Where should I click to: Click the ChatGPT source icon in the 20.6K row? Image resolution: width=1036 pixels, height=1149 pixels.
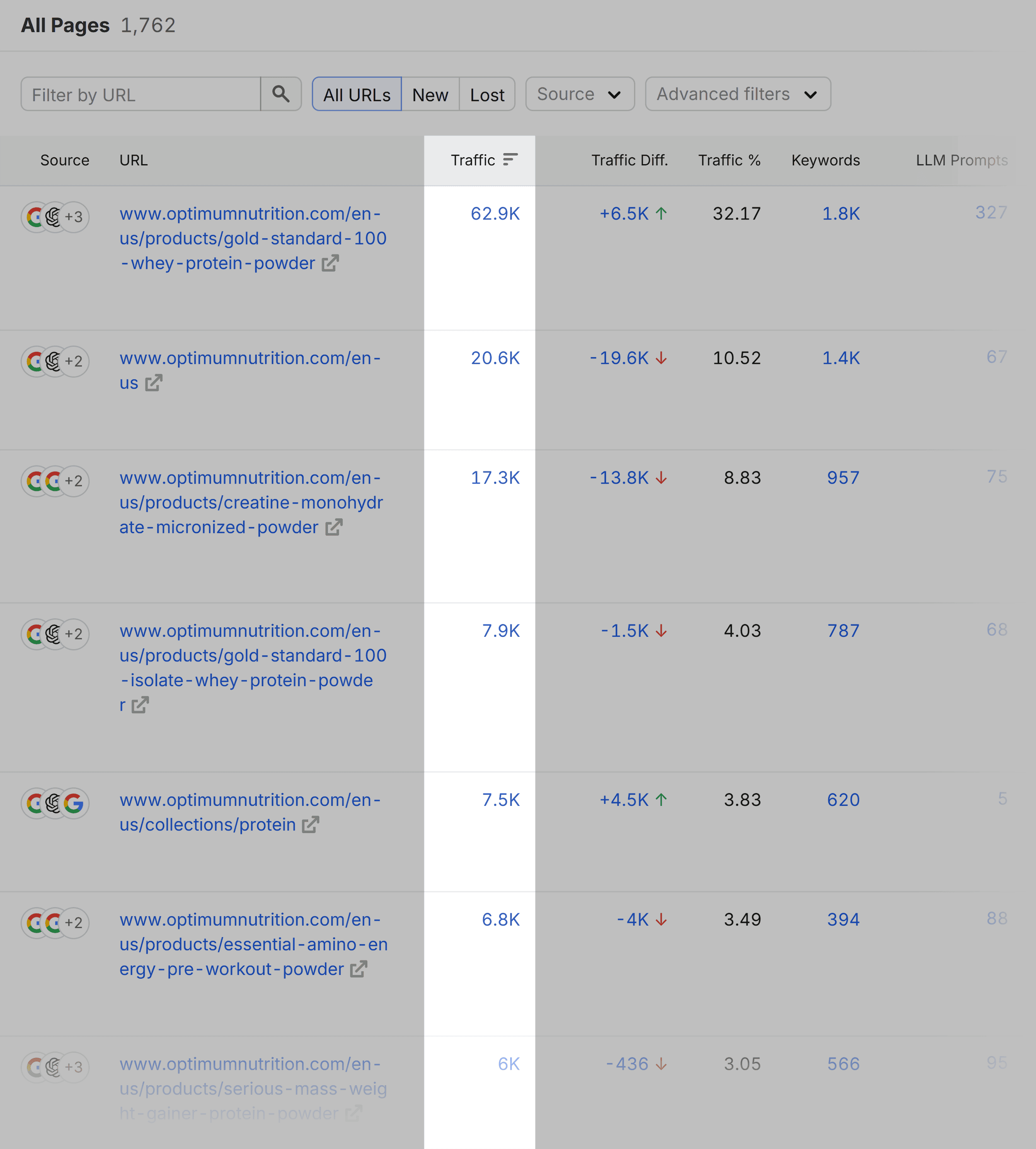pos(53,361)
